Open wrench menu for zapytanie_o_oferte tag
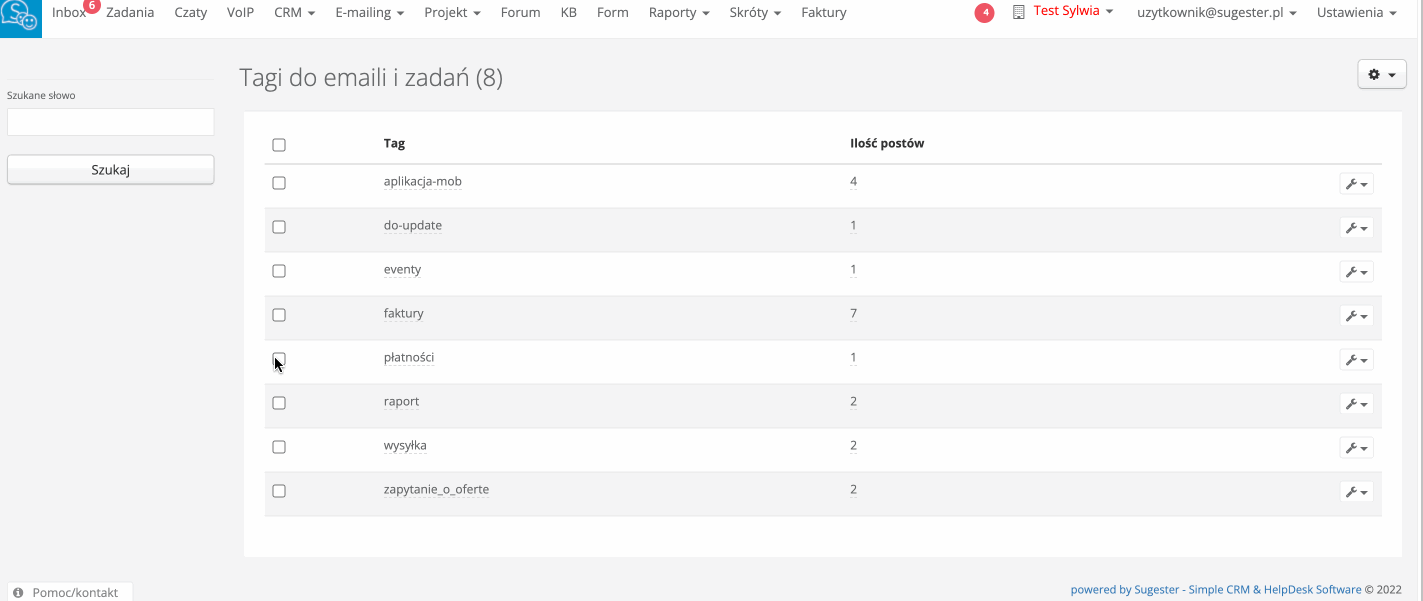This screenshot has height=601, width=1423. tap(1356, 492)
